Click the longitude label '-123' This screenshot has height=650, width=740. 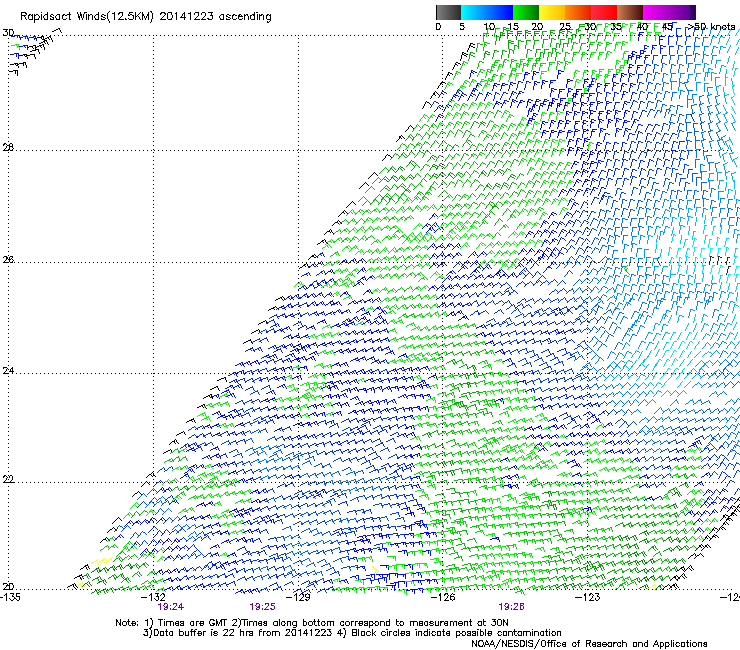click(588, 597)
